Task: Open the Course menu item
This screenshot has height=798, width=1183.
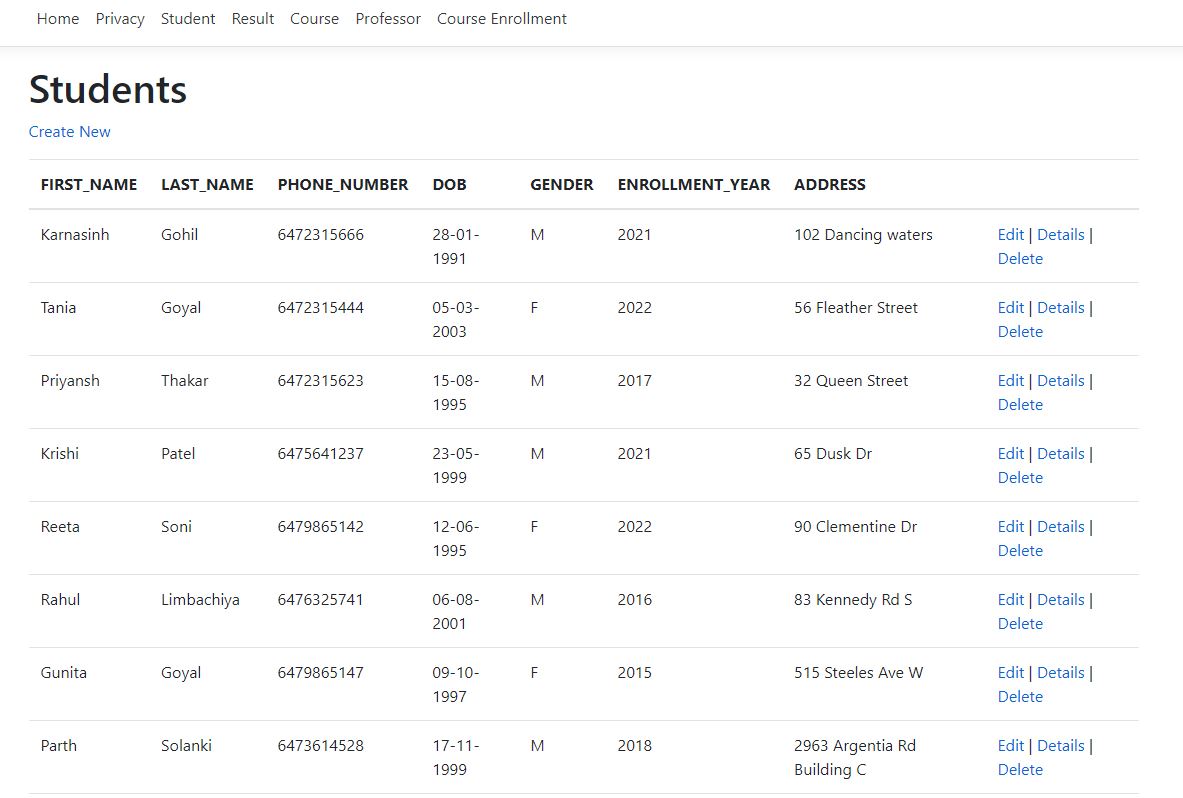Action: coord(314,18)
